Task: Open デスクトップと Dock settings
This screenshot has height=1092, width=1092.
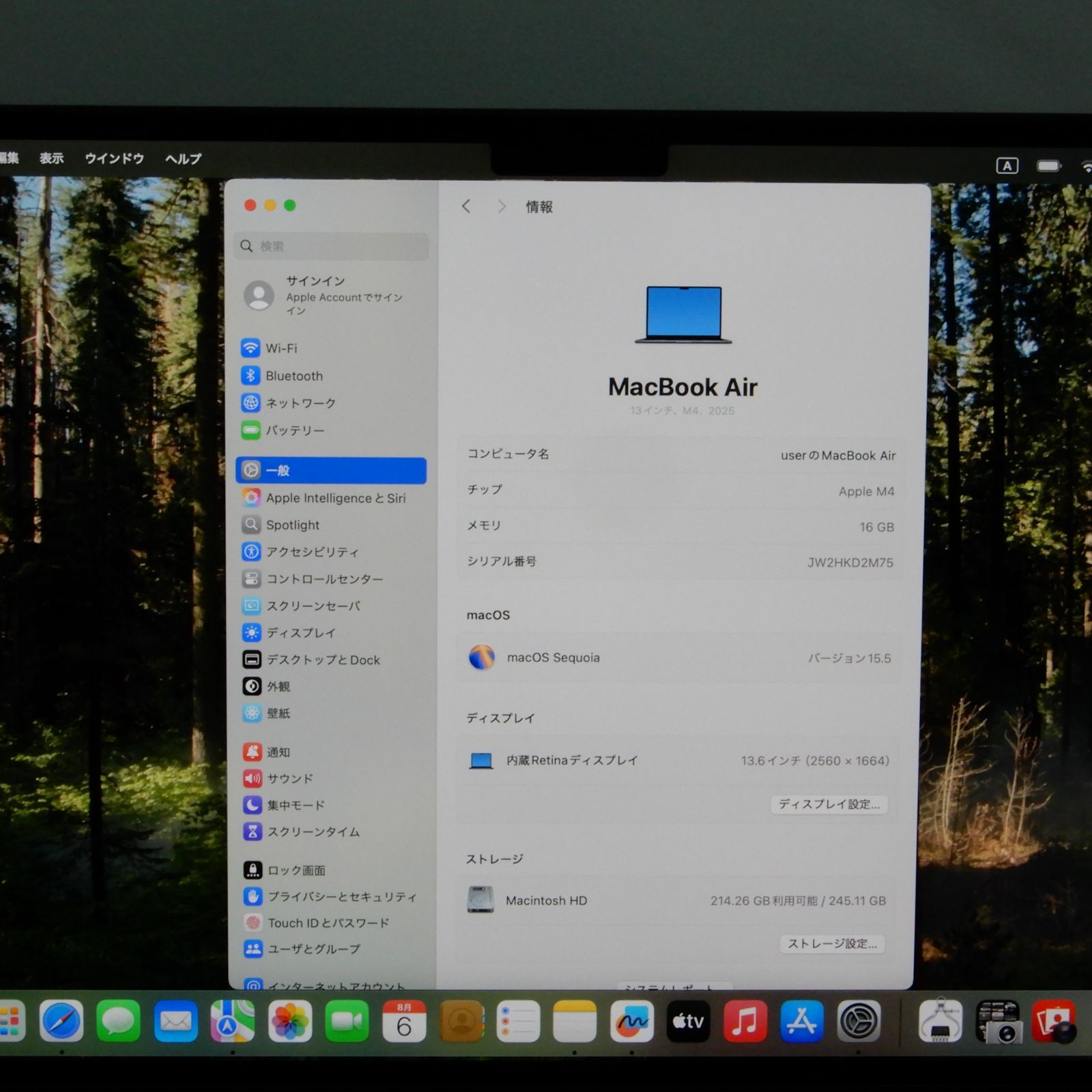Action: 331,659
